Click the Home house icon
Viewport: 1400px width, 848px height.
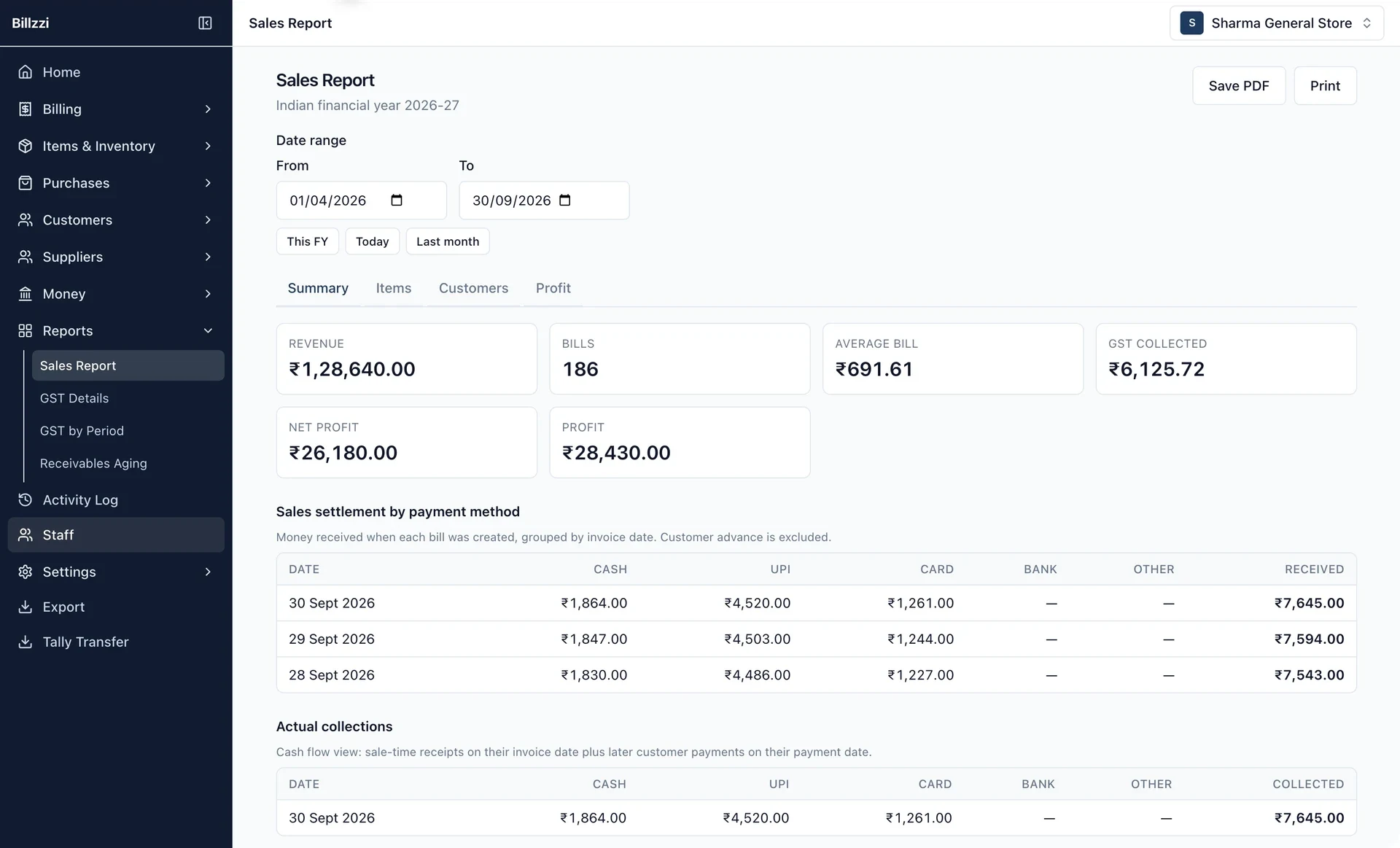point(26,72)
